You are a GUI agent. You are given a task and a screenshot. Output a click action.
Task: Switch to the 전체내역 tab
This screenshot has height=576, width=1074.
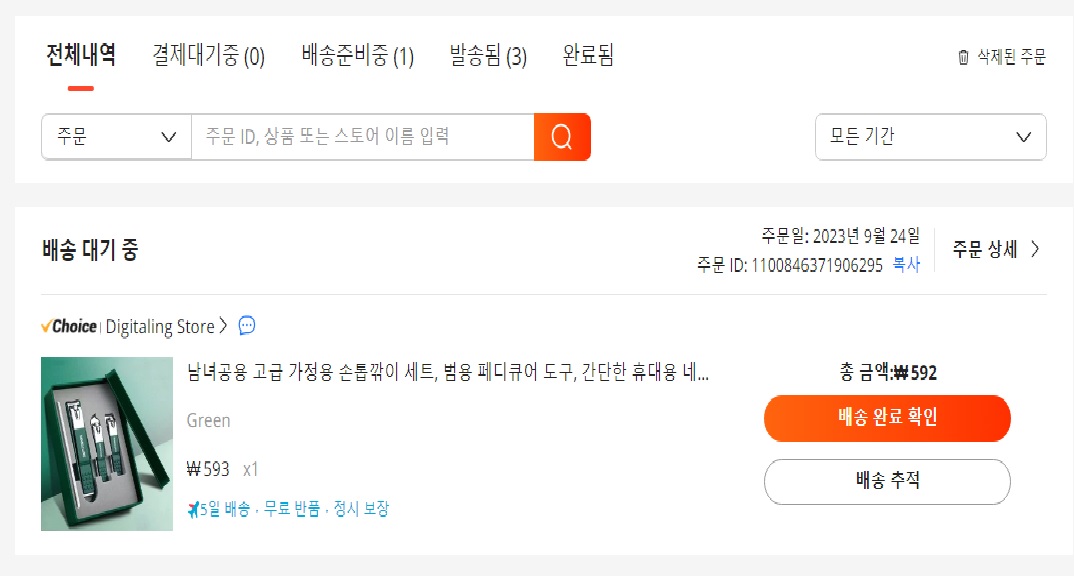pyautogui.click(x=80, y=55)
